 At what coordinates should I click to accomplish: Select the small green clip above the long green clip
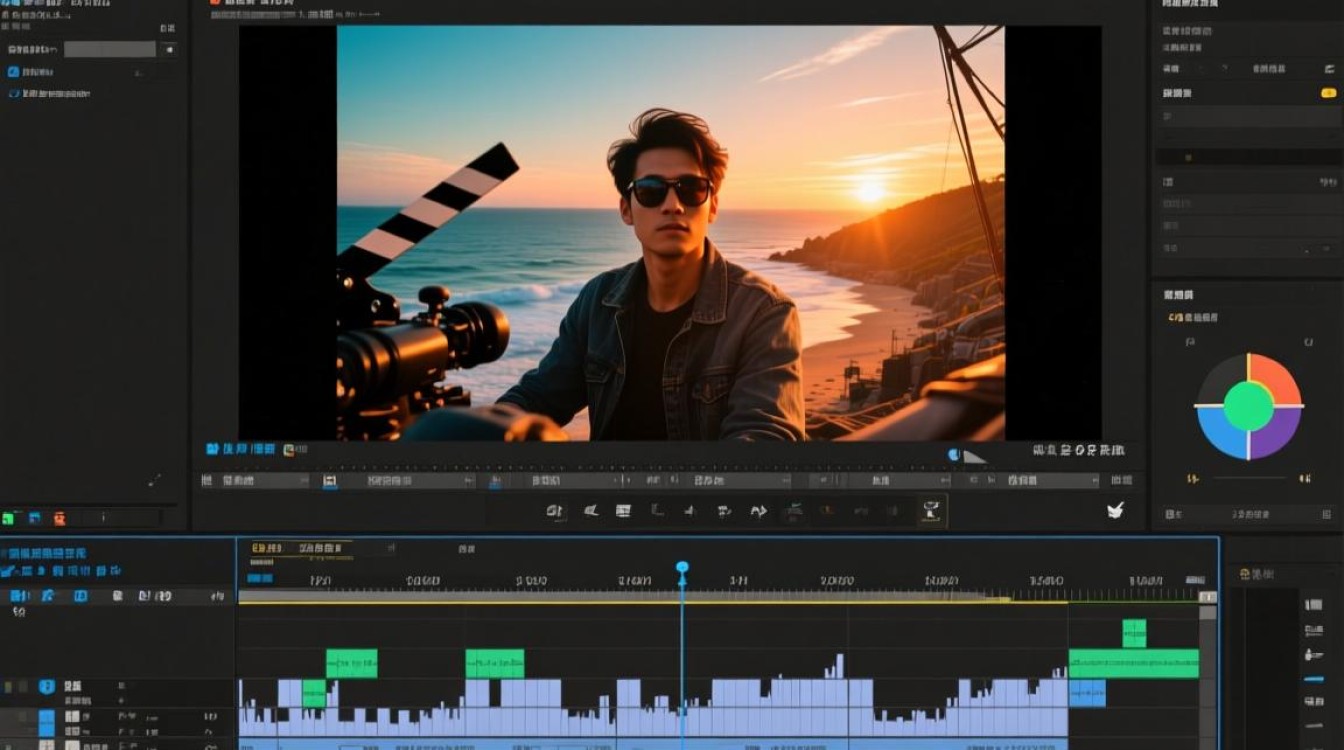[x=1134, y=633]
